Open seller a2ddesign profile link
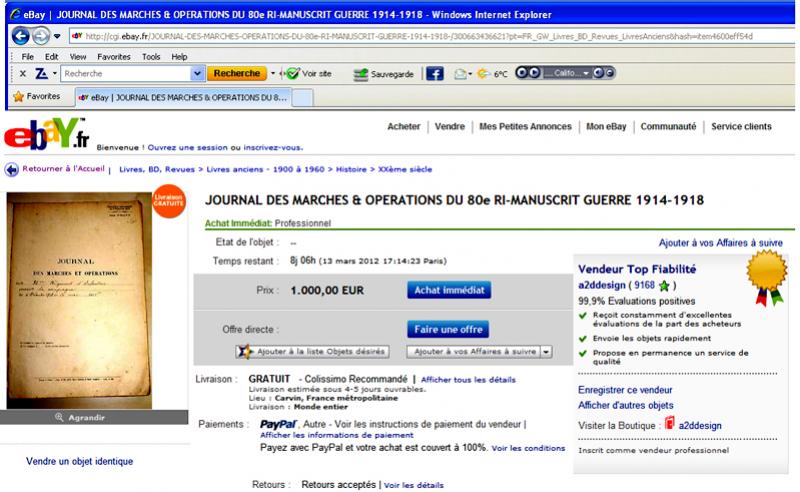 pyautogui.click(x=602, y=285)
